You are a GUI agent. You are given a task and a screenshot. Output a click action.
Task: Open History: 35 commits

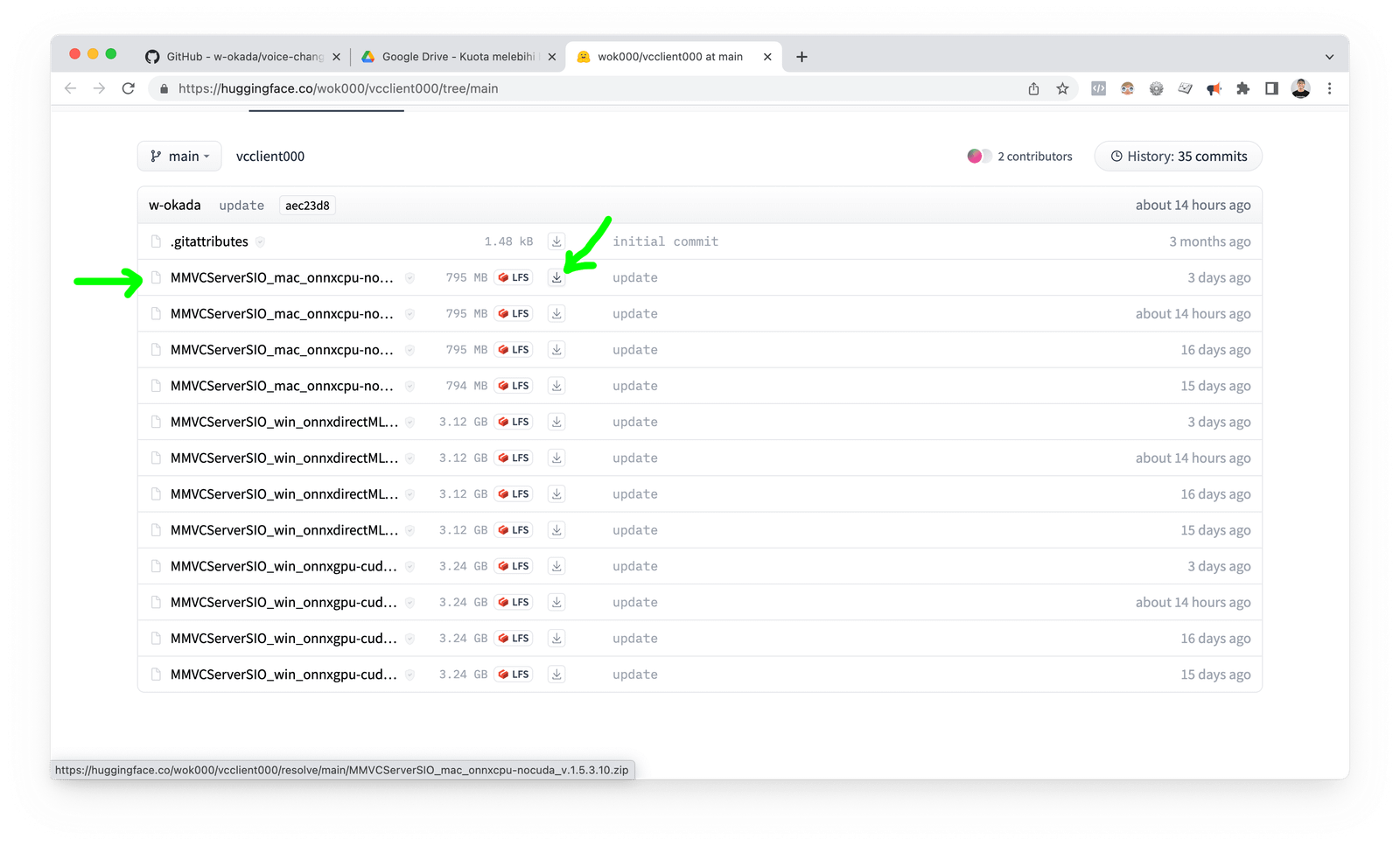pos(1178,157)
